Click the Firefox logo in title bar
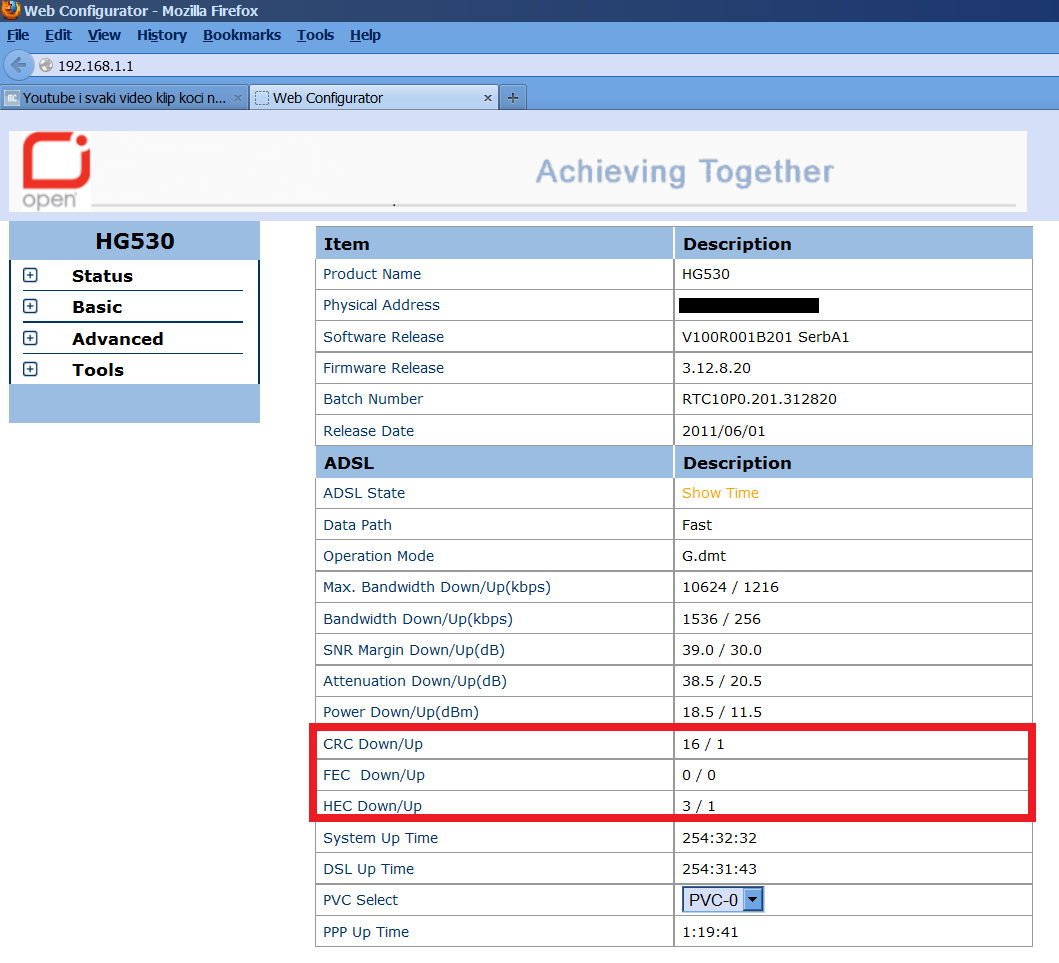The width and height of the screenshot is (1059, 963). point(11,10)
